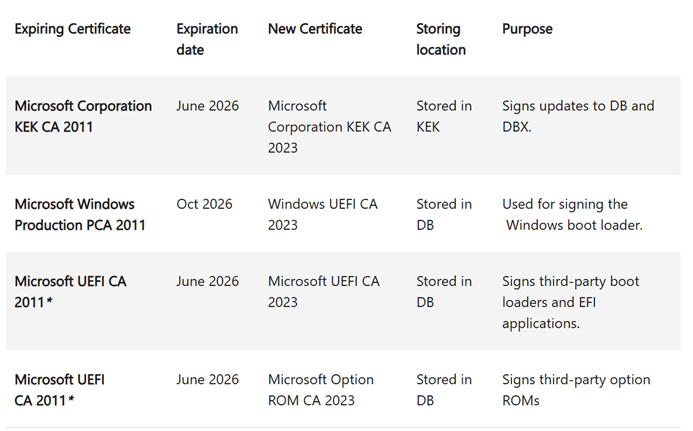Click the Oct 2026 expiration date
This screenshot has width=693, height=431.
[x=204, y=204]
